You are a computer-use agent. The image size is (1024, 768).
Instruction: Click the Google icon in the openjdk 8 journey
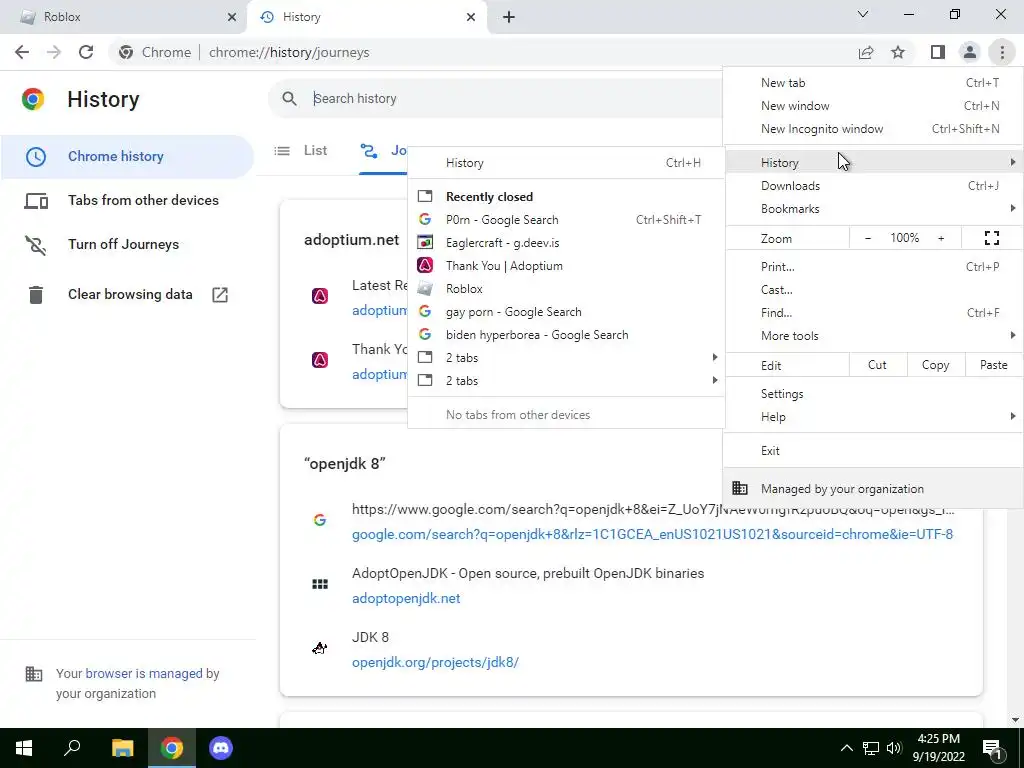(x=319, y=520)
